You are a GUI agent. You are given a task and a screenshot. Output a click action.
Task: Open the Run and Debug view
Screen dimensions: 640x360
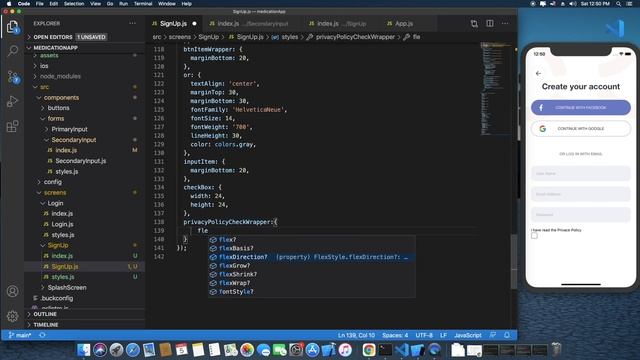pyautogui.click(x=13, y=101)
